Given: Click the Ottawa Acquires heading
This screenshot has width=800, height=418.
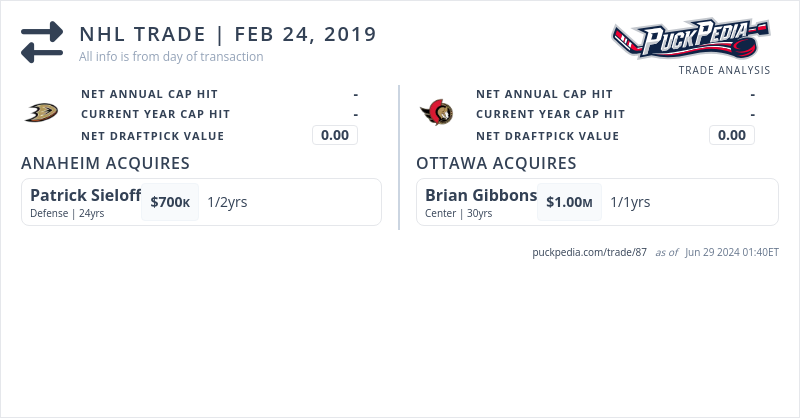Looking at the screenshot, I should pyautogui.click(x=496, y=163).
